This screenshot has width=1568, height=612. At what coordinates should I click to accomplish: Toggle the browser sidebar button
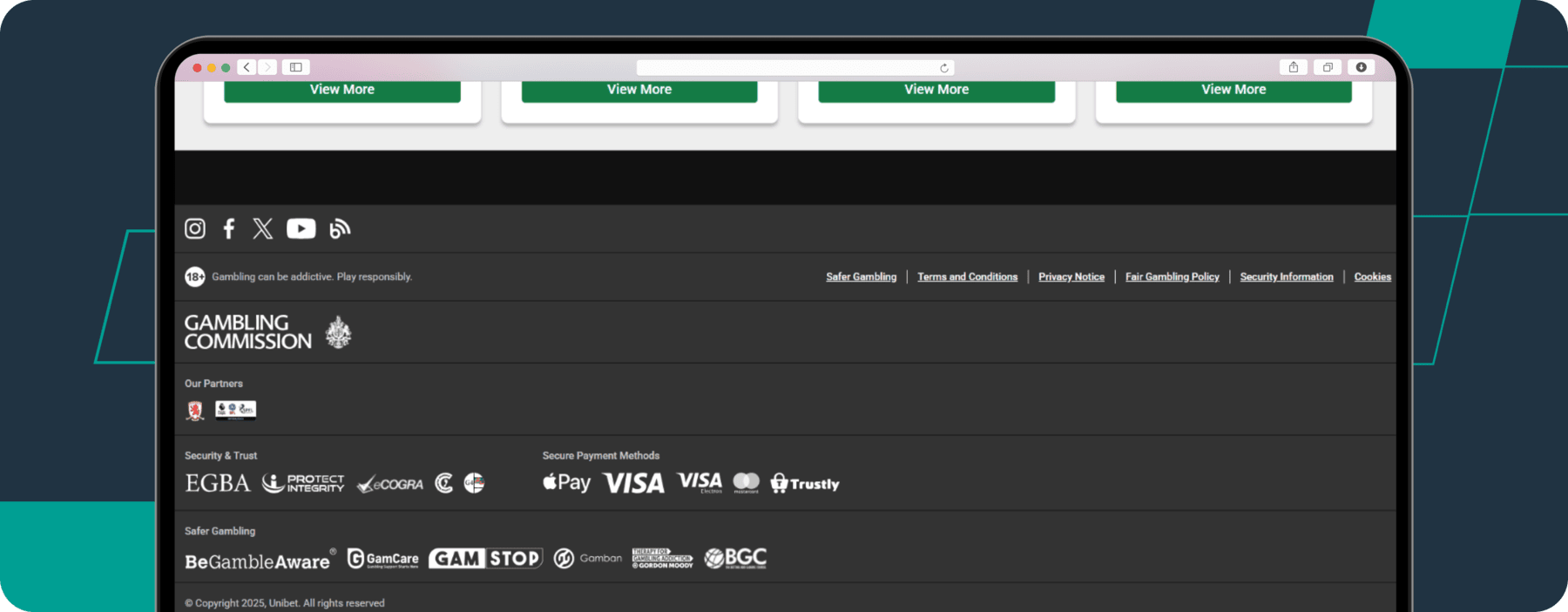296,67
